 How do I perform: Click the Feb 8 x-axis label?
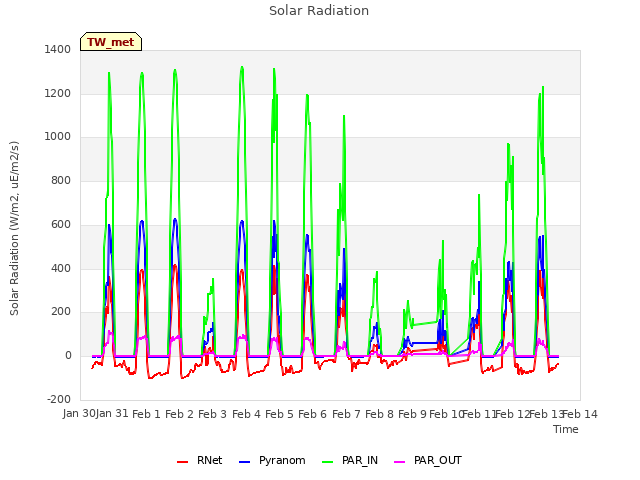click(379, 414)
